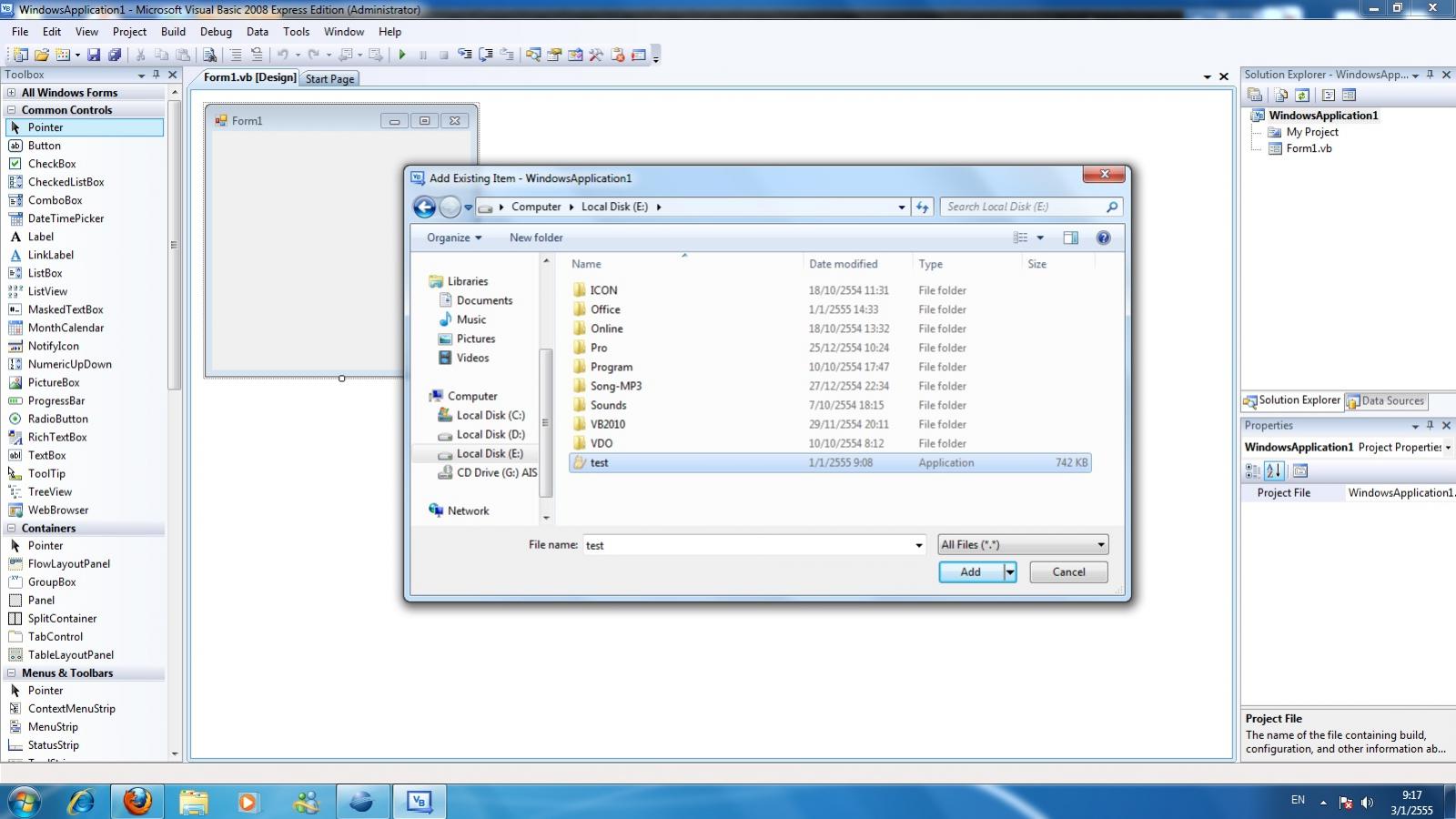1456x819 pixels.
Task: Open Properties Window from main toolbar
Action: (554, 55)
